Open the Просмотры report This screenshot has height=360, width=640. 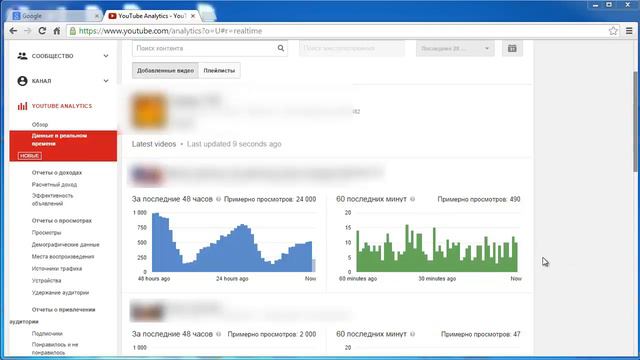tap(47, 233)
